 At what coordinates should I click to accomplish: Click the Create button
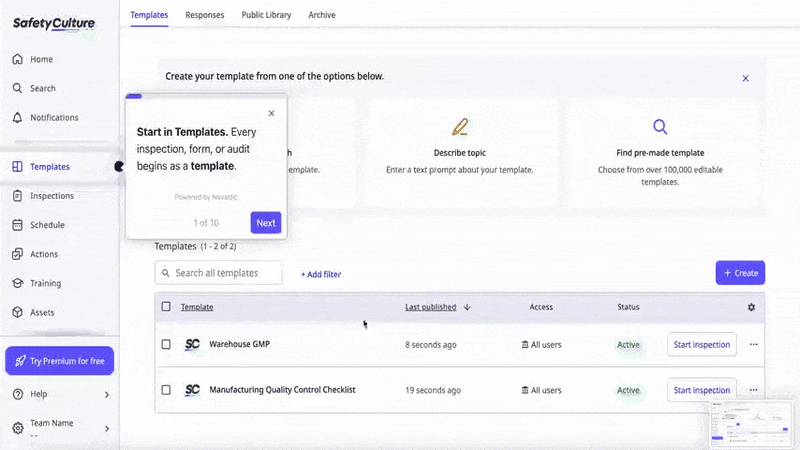[740, 273]
